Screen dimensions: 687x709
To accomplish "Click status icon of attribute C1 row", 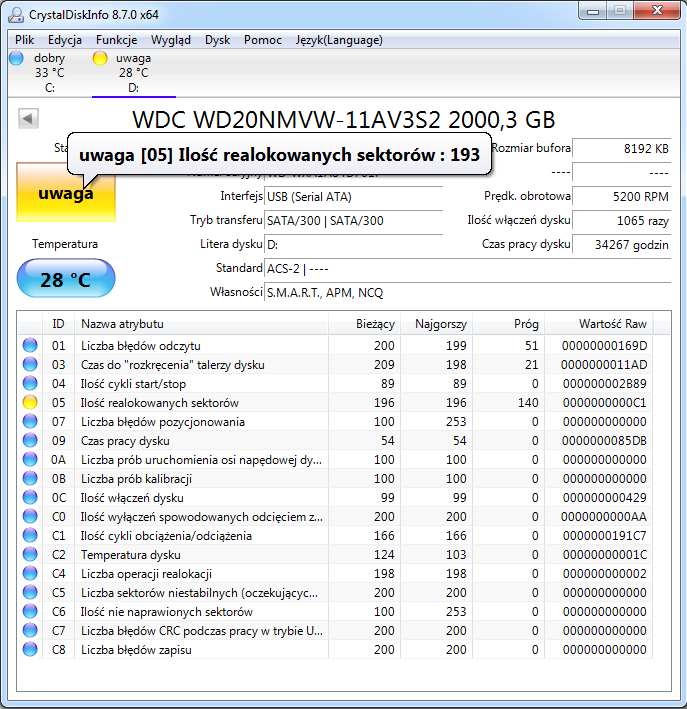I will 30,535.
